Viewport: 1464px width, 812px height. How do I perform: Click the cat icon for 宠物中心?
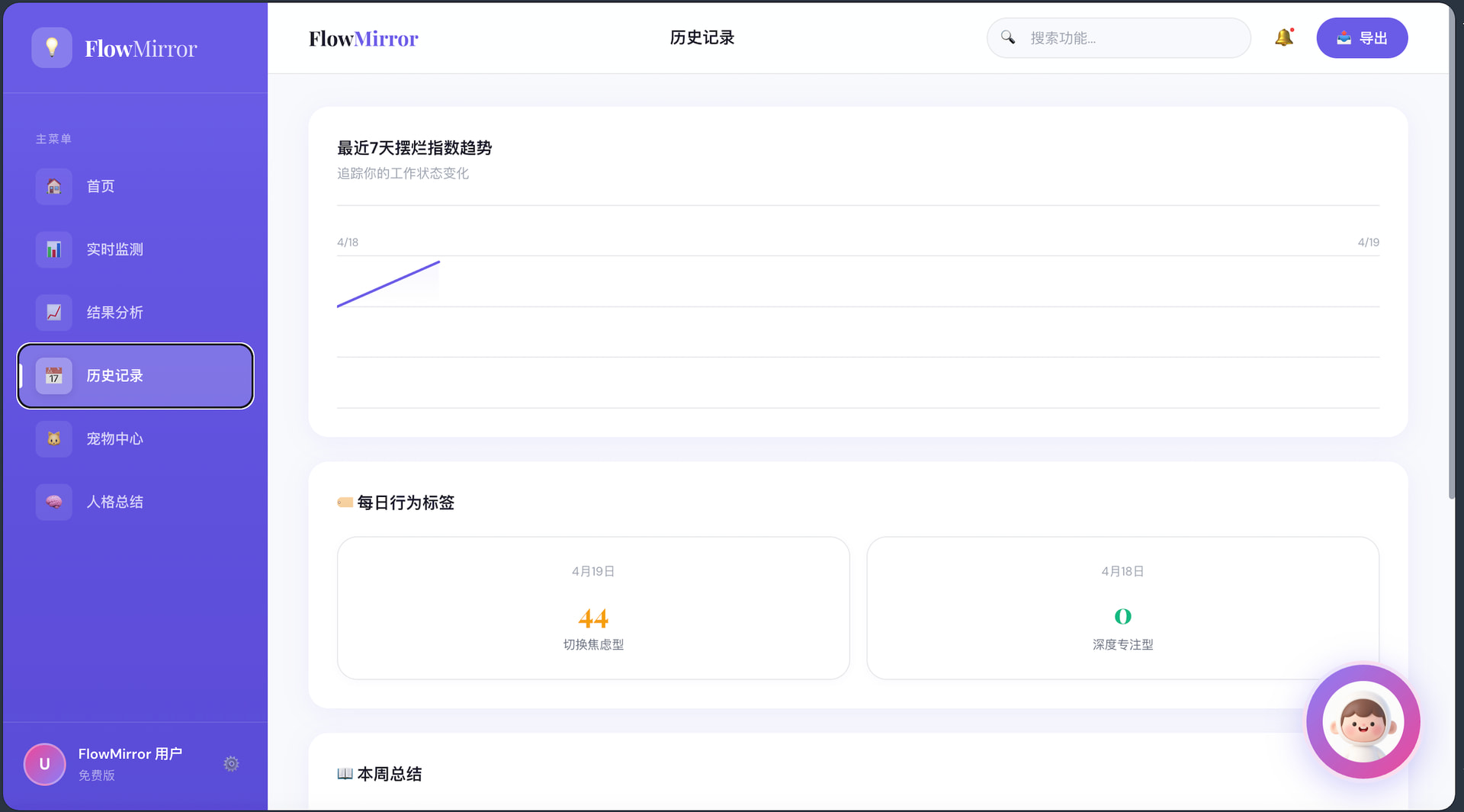coord(53,439)
